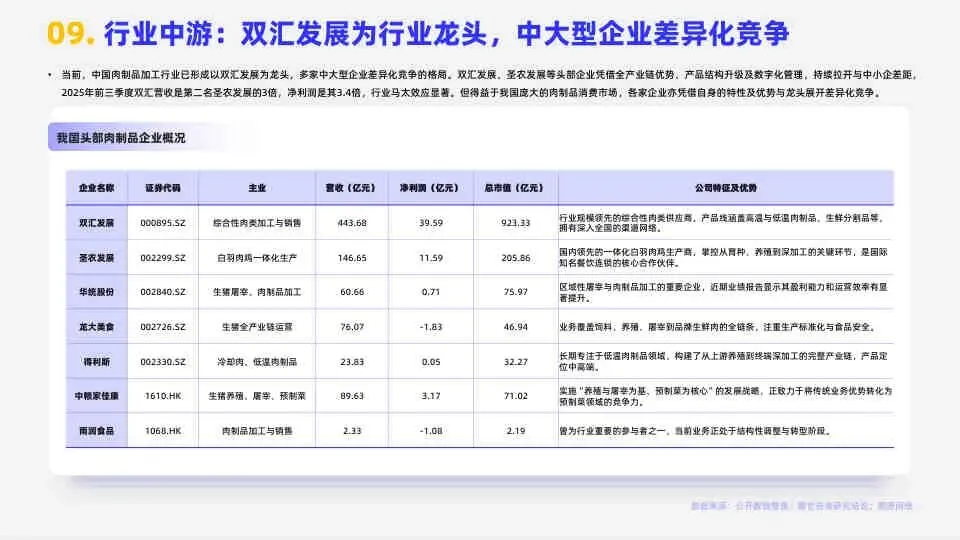Click the column header 主业
Viewport: 960px width, 540px height.
257,188
